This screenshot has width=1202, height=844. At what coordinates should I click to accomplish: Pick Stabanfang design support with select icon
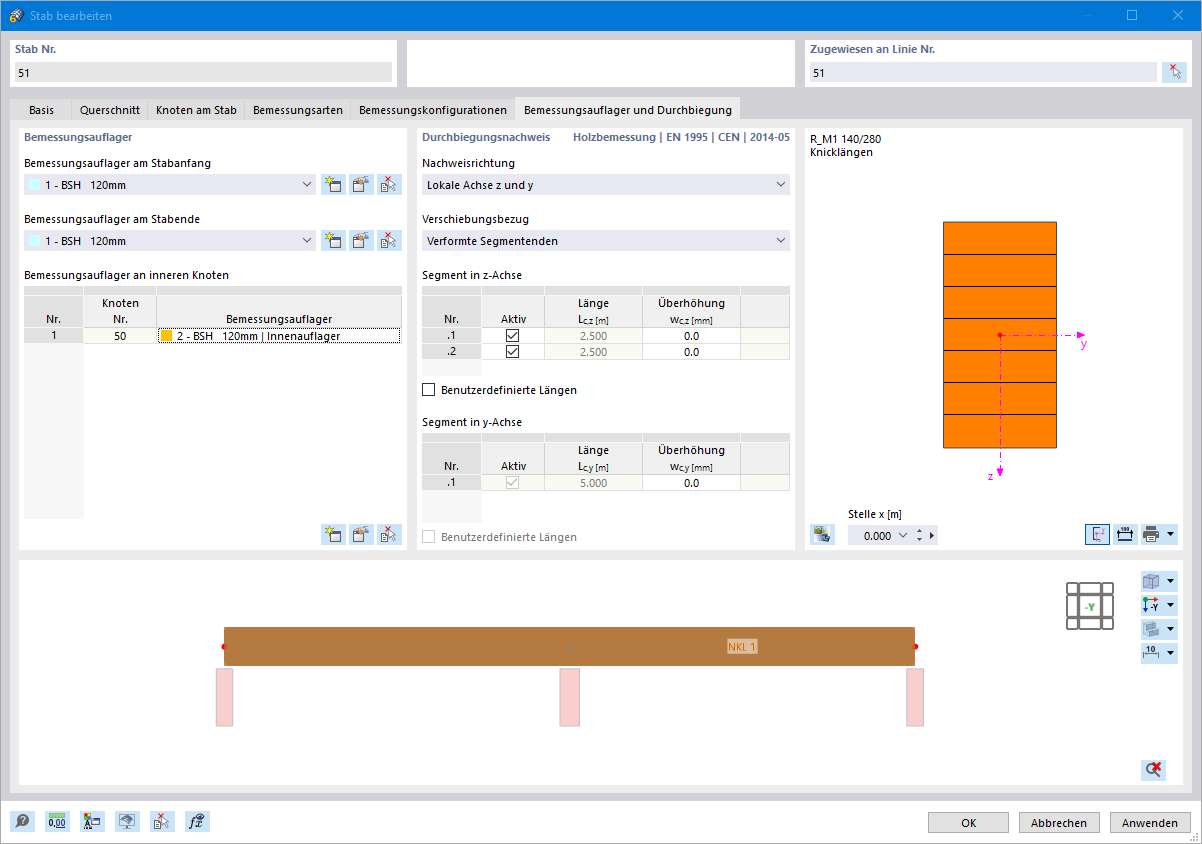click(x=389, y=185)
